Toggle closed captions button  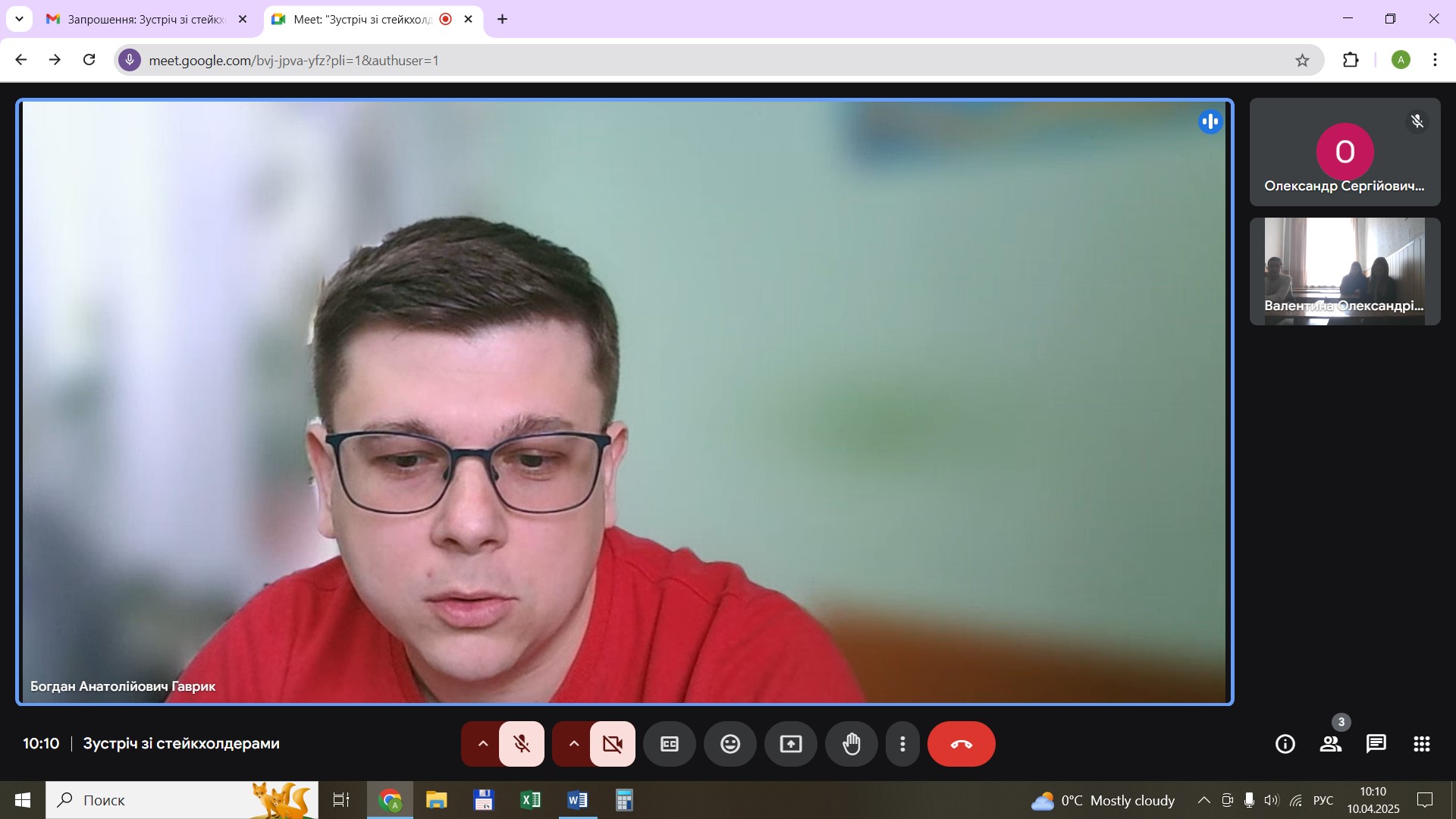670,744
